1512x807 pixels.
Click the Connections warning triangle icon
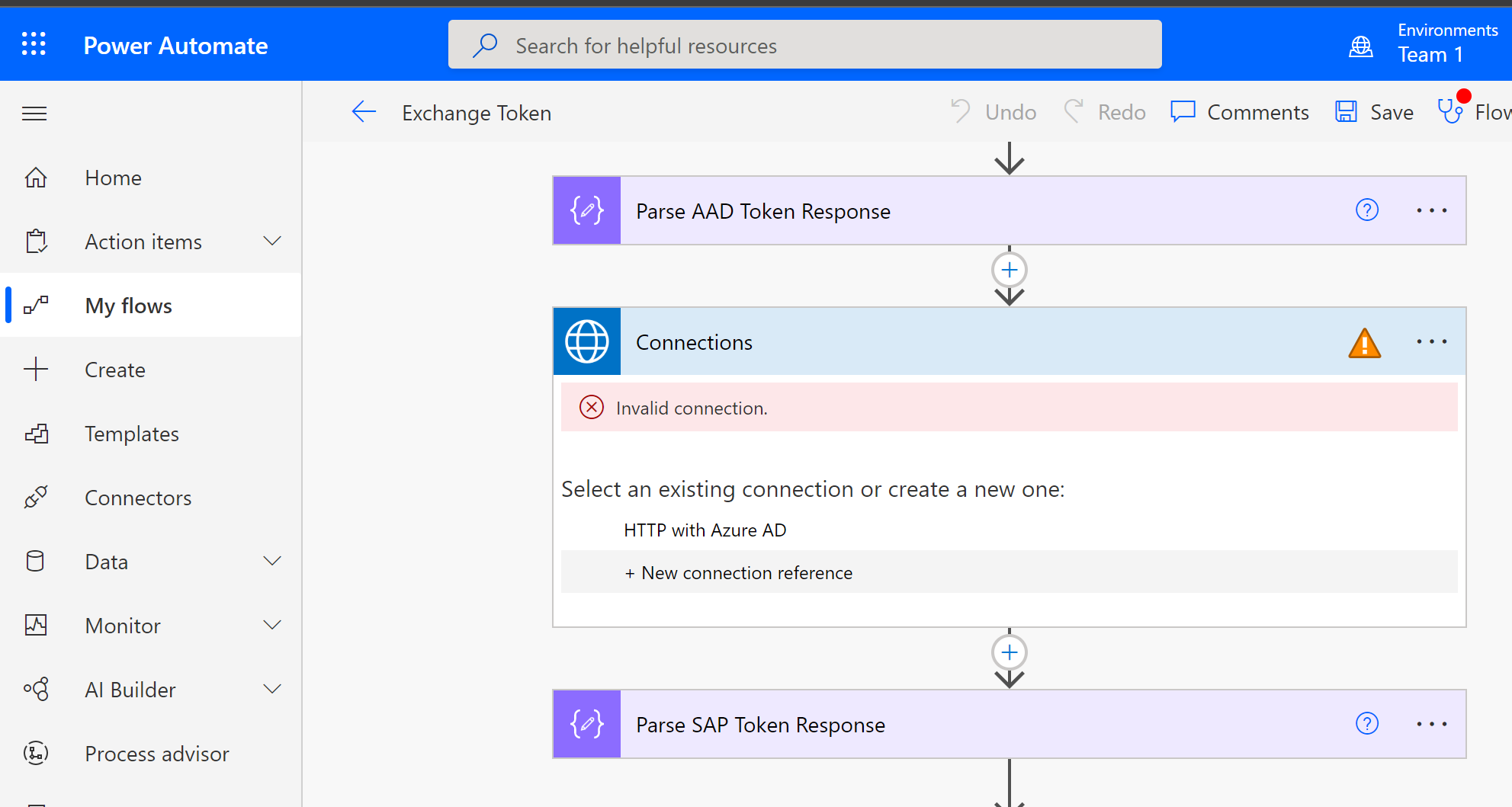pos(1365,343)
